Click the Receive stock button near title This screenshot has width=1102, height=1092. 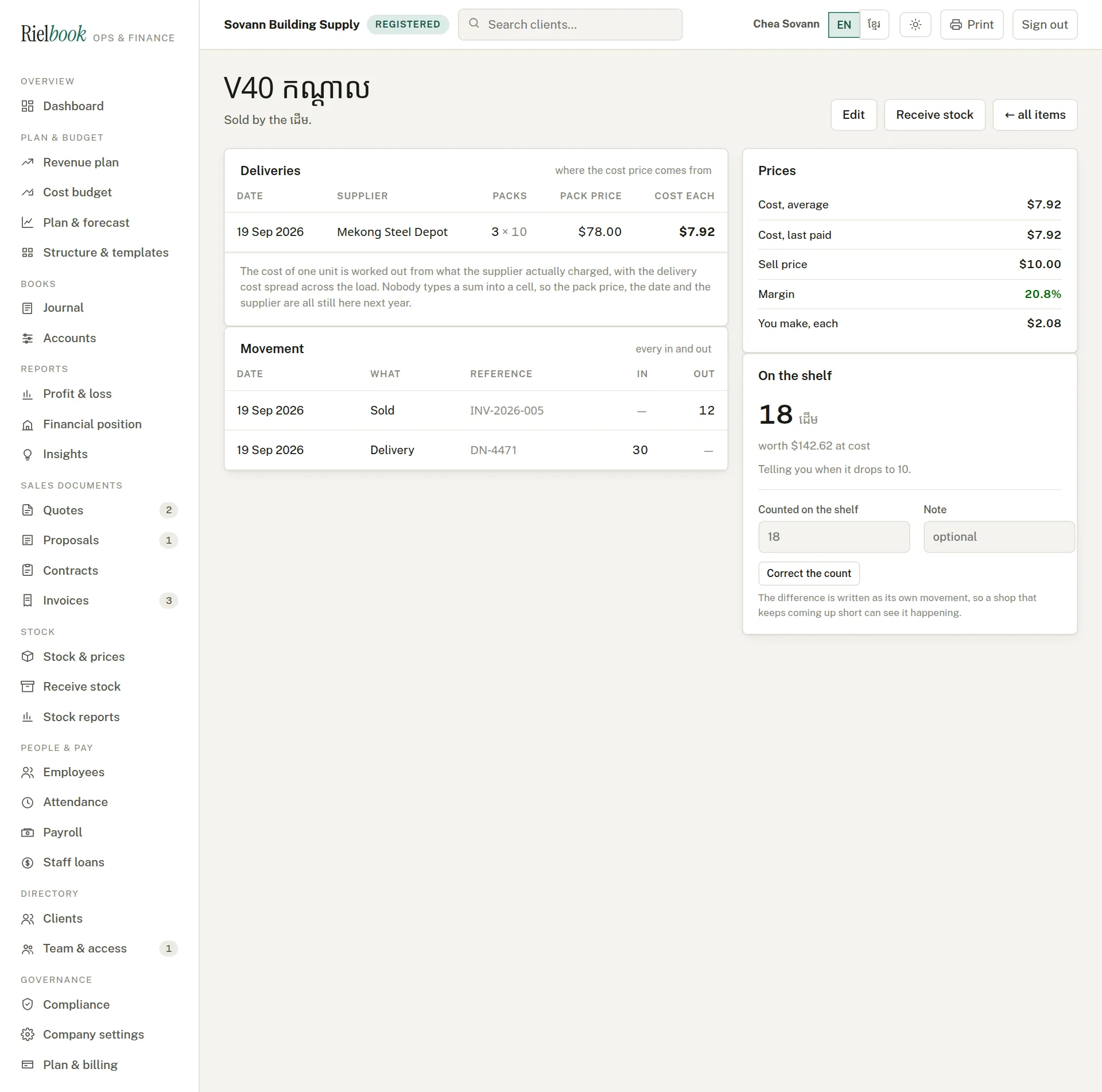point(934,115)
